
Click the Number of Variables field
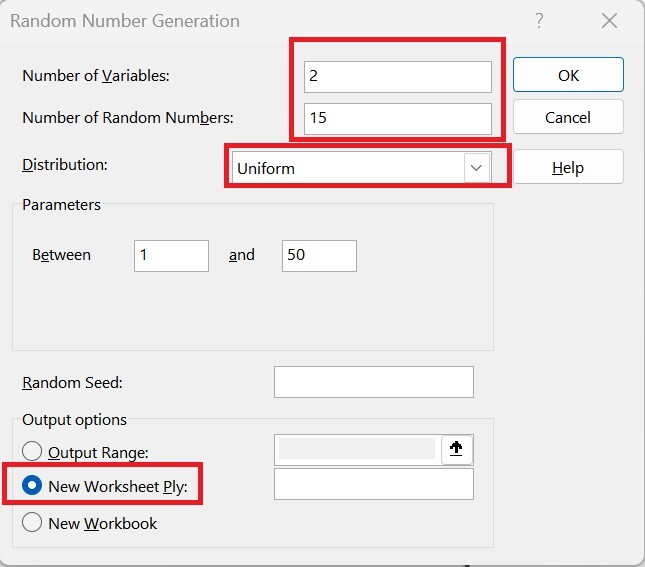(x=398, y=76)
